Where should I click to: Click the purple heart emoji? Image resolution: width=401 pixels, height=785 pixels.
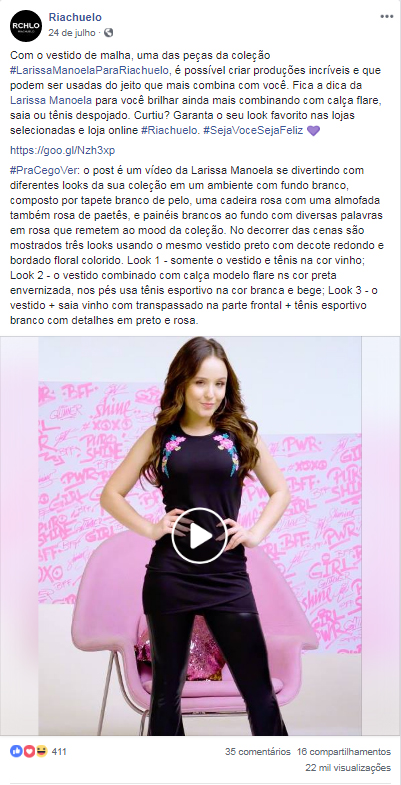coord(313,131)
